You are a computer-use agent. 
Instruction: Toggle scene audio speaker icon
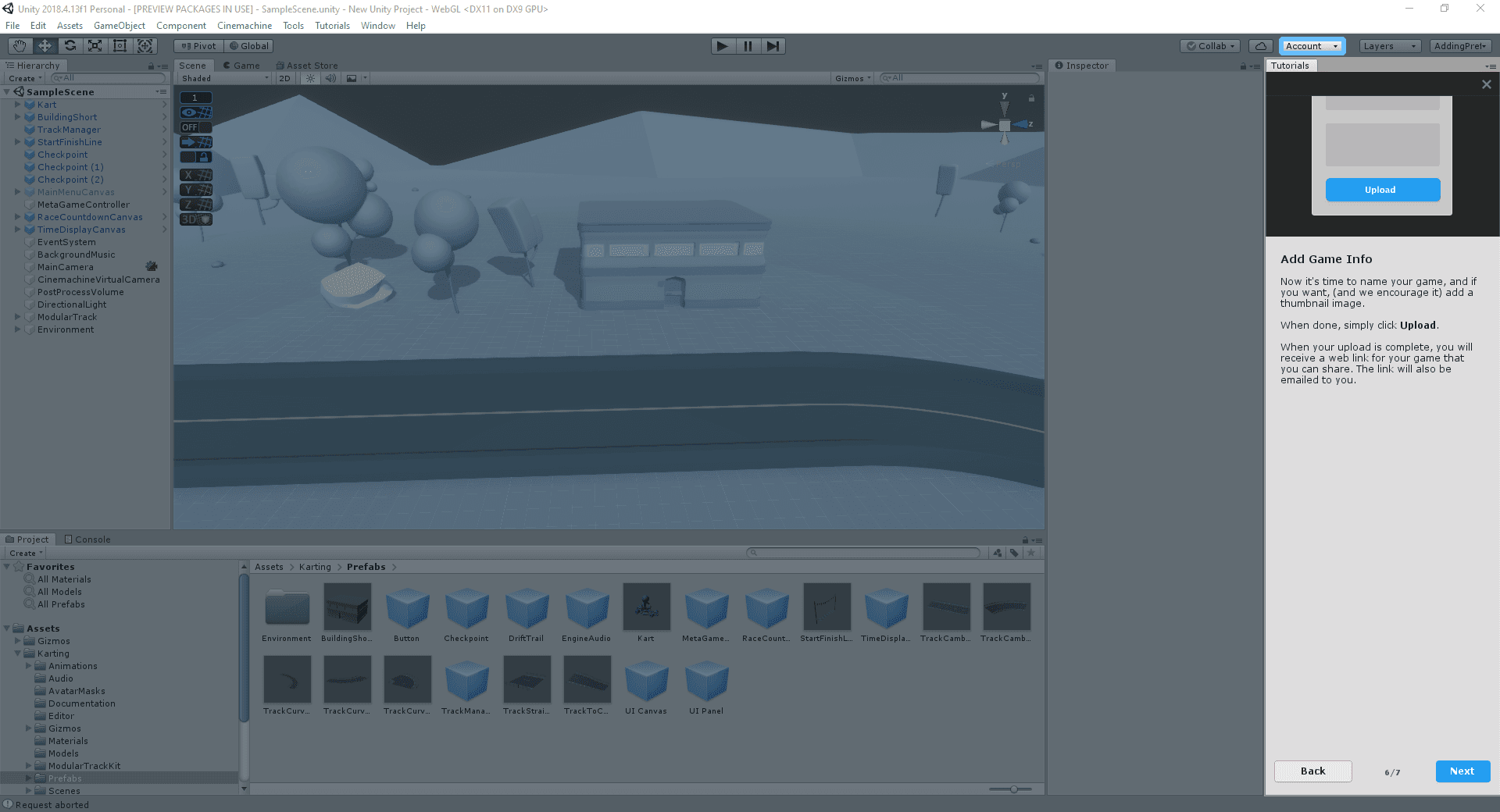click(330, 78)
